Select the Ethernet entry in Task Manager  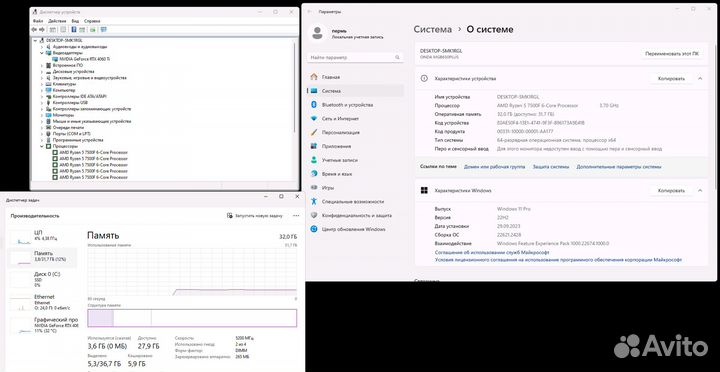pyautogui.click(x=43, y=302)
